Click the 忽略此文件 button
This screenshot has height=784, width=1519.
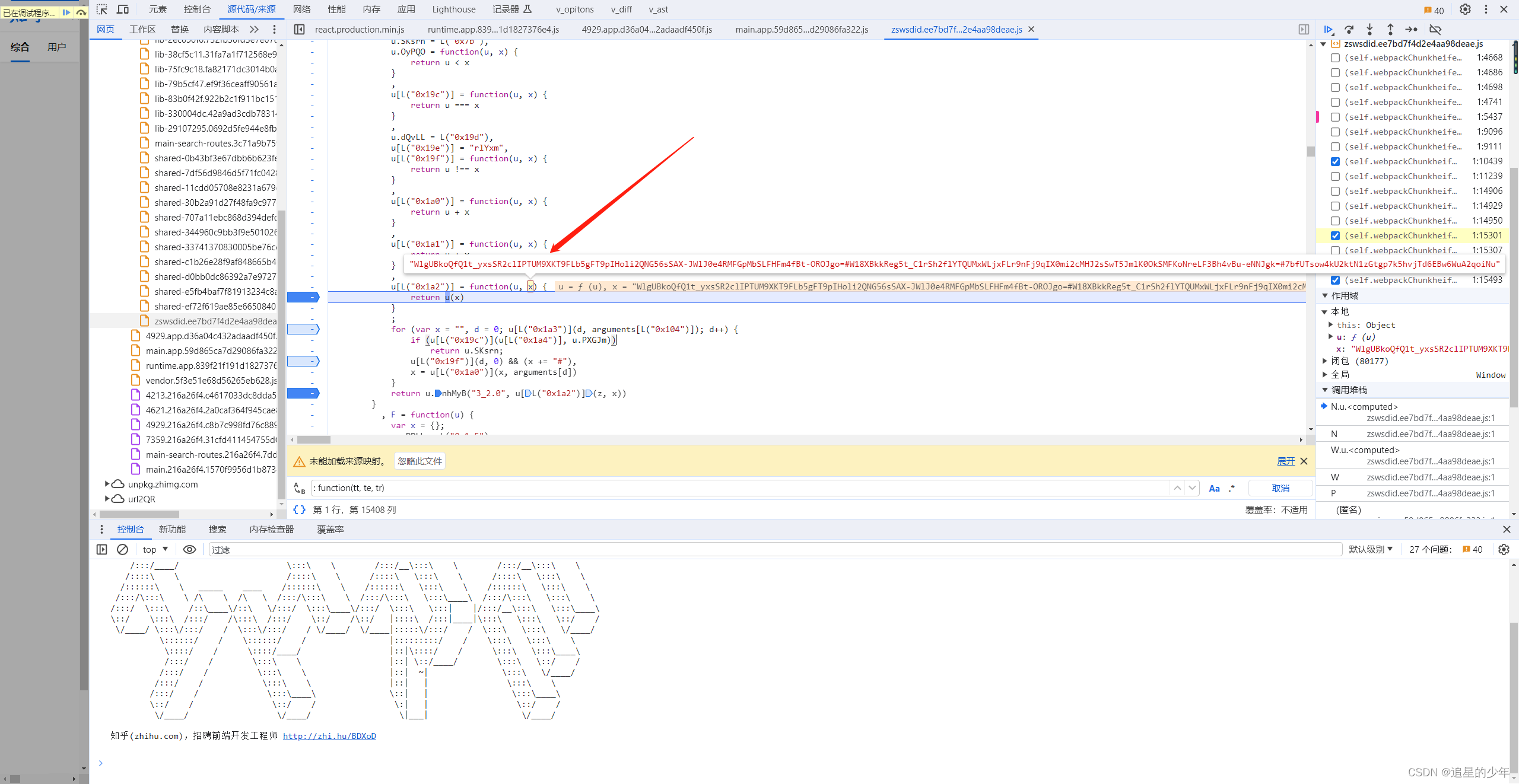[x=420, y=461]
